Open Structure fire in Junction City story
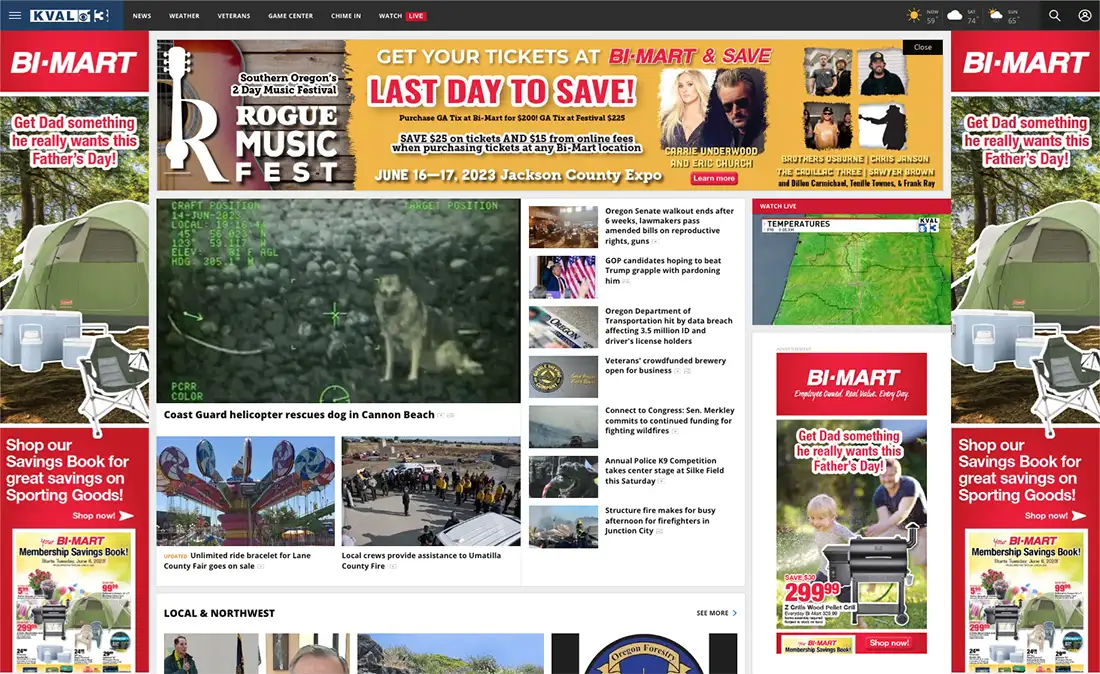Screen dimensions: 1100x674 (x=660, y=520)
